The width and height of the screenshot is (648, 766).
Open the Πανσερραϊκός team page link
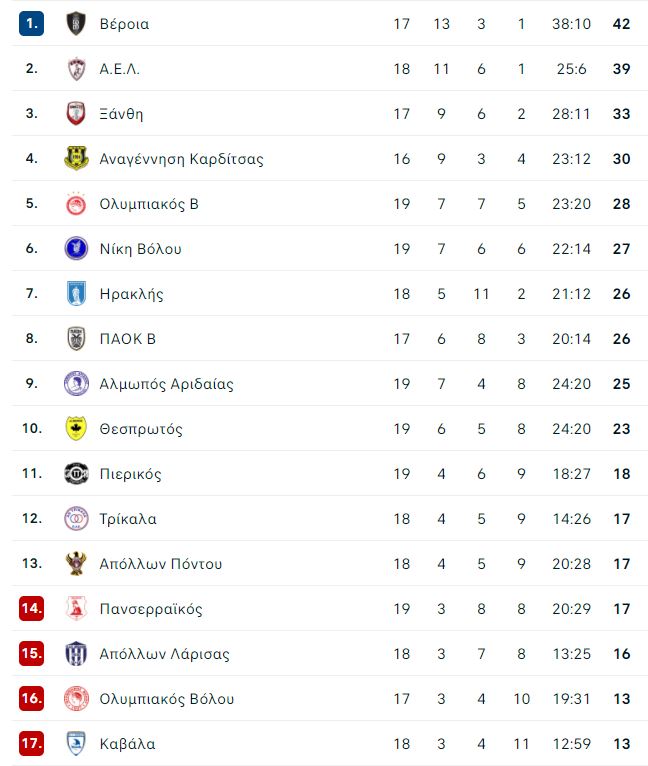tap(151, 609)
